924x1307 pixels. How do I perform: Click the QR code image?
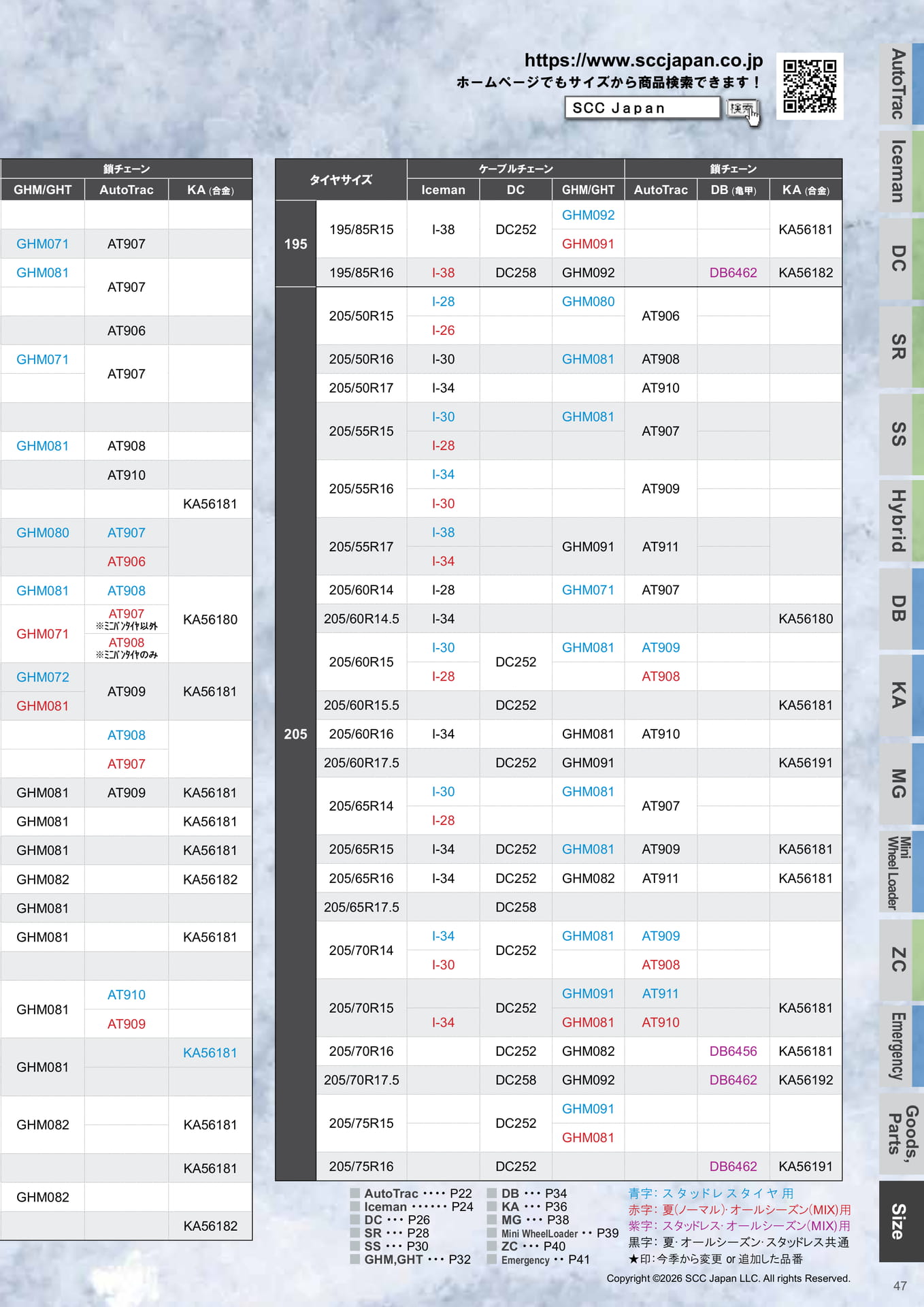click(x=810, y=86)
